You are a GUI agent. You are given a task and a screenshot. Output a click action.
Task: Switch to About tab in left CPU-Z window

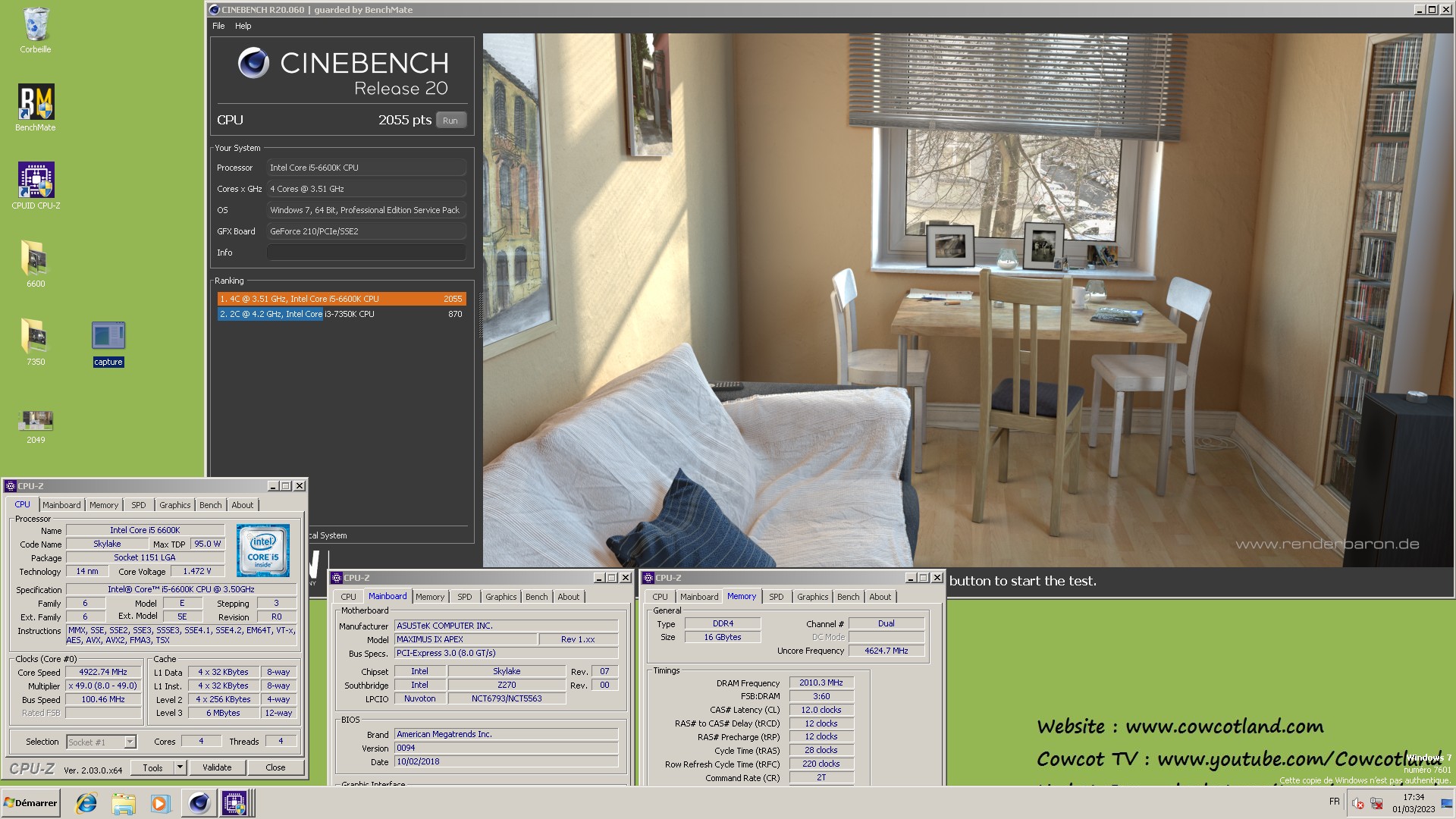point(243,505)
